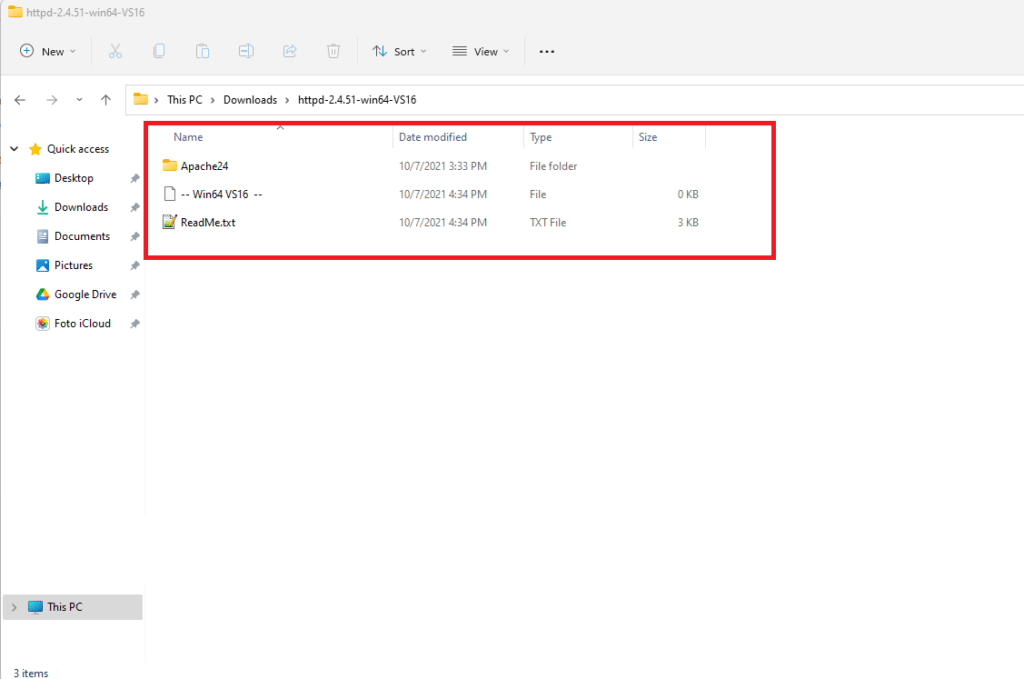1024x679 pixels.
Task: Sort by the Size column header
Action: [x=648, y=137]
